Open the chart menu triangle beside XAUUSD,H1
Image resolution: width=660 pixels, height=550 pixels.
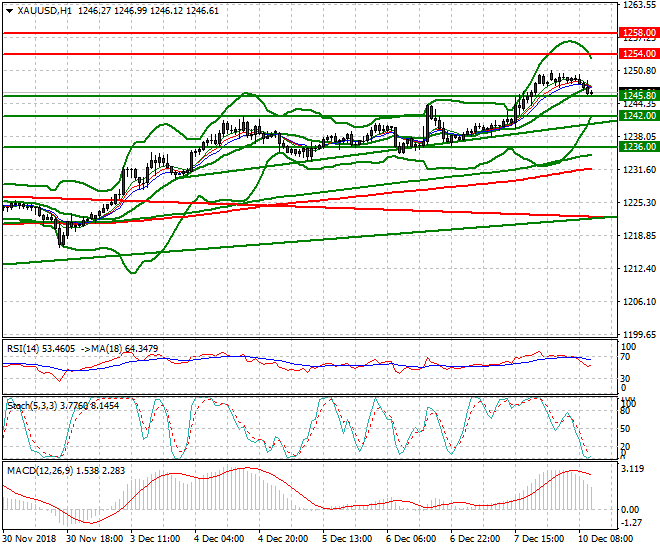pyautogui.click(x=9, y=11)
